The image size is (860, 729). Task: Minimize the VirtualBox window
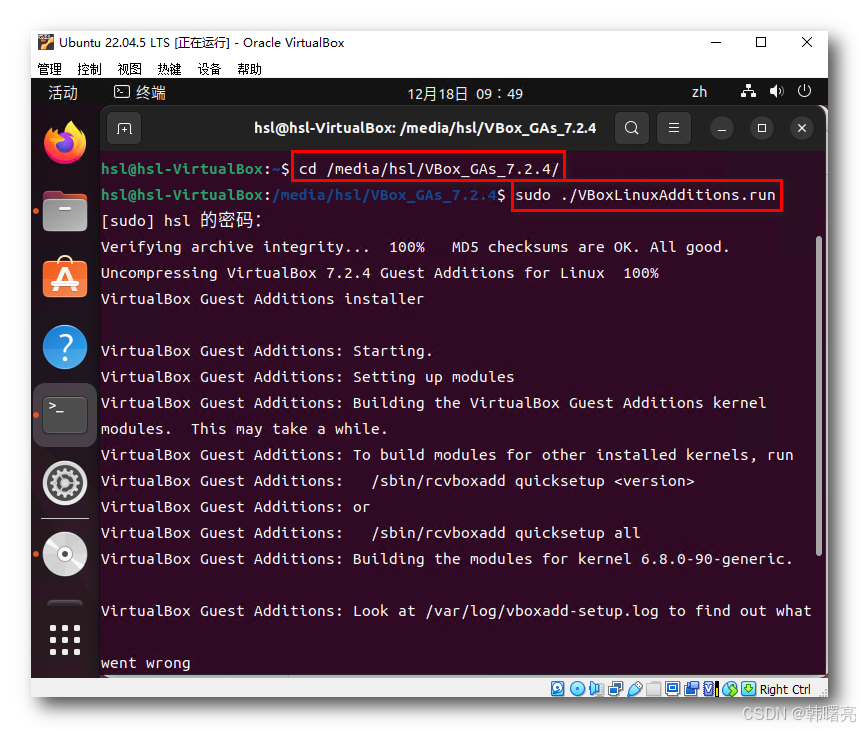click(x=716, y=42)
